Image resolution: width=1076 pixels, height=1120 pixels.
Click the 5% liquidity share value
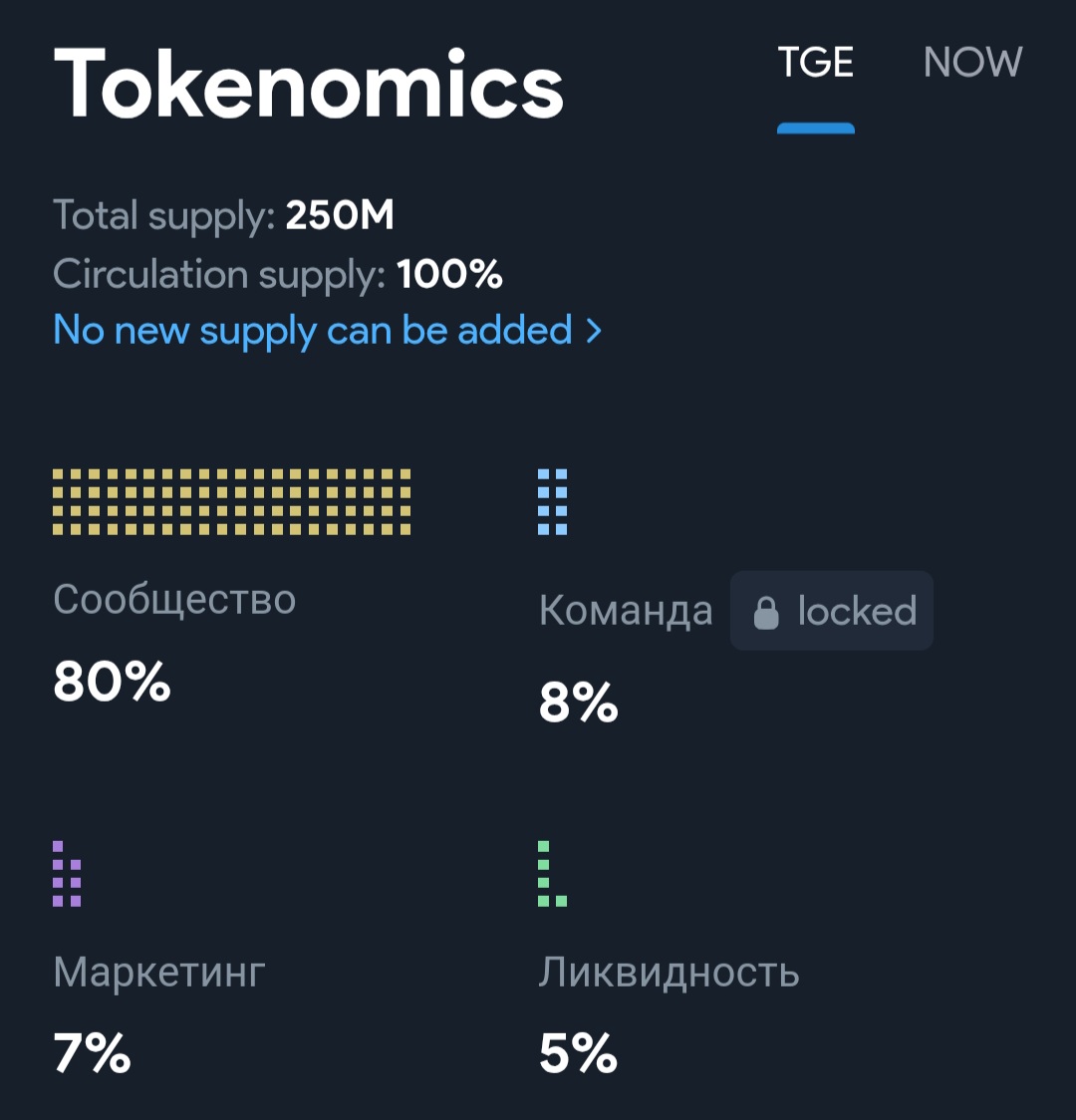578,1053
